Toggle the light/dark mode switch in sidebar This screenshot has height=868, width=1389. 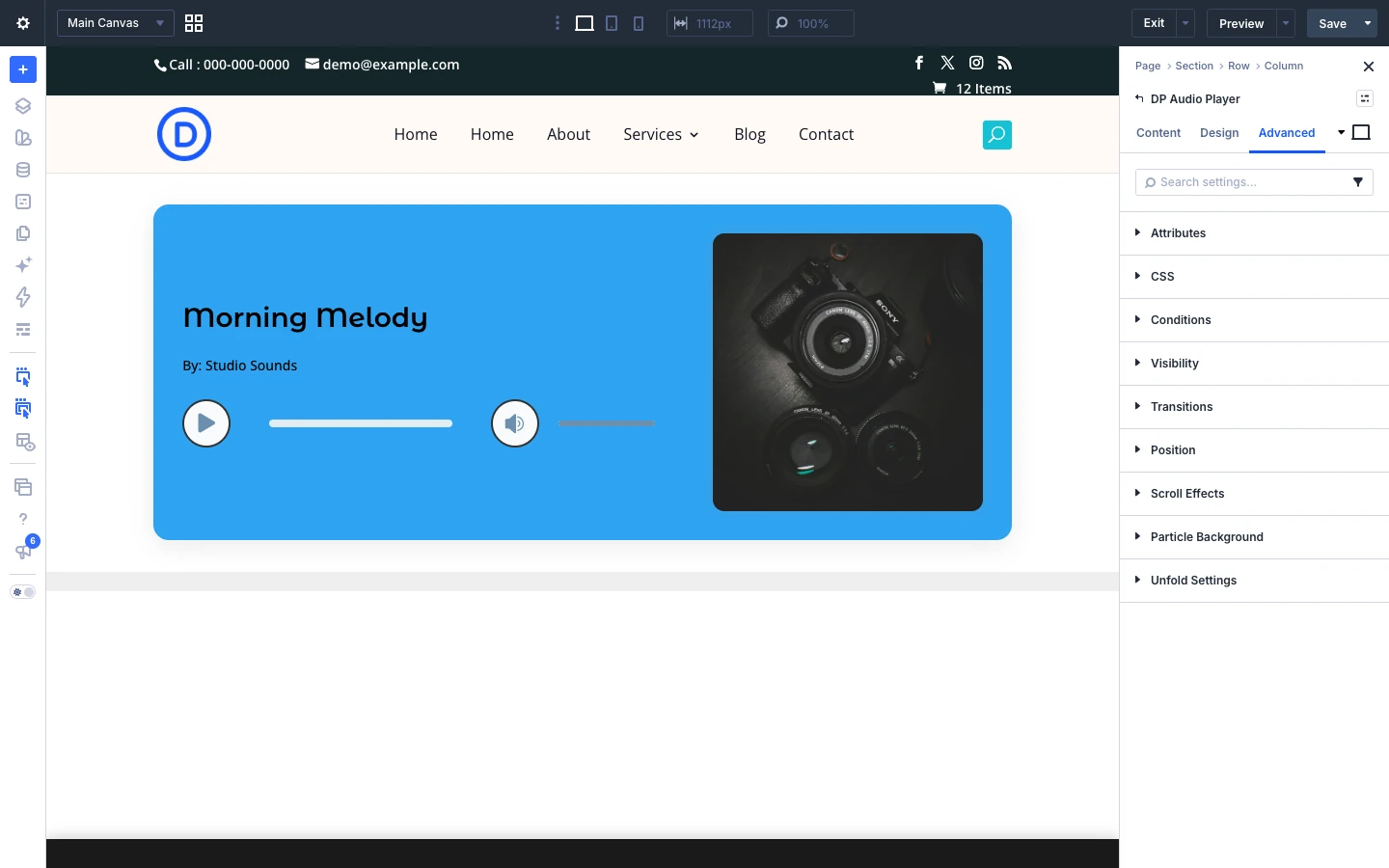coord(23,592)
